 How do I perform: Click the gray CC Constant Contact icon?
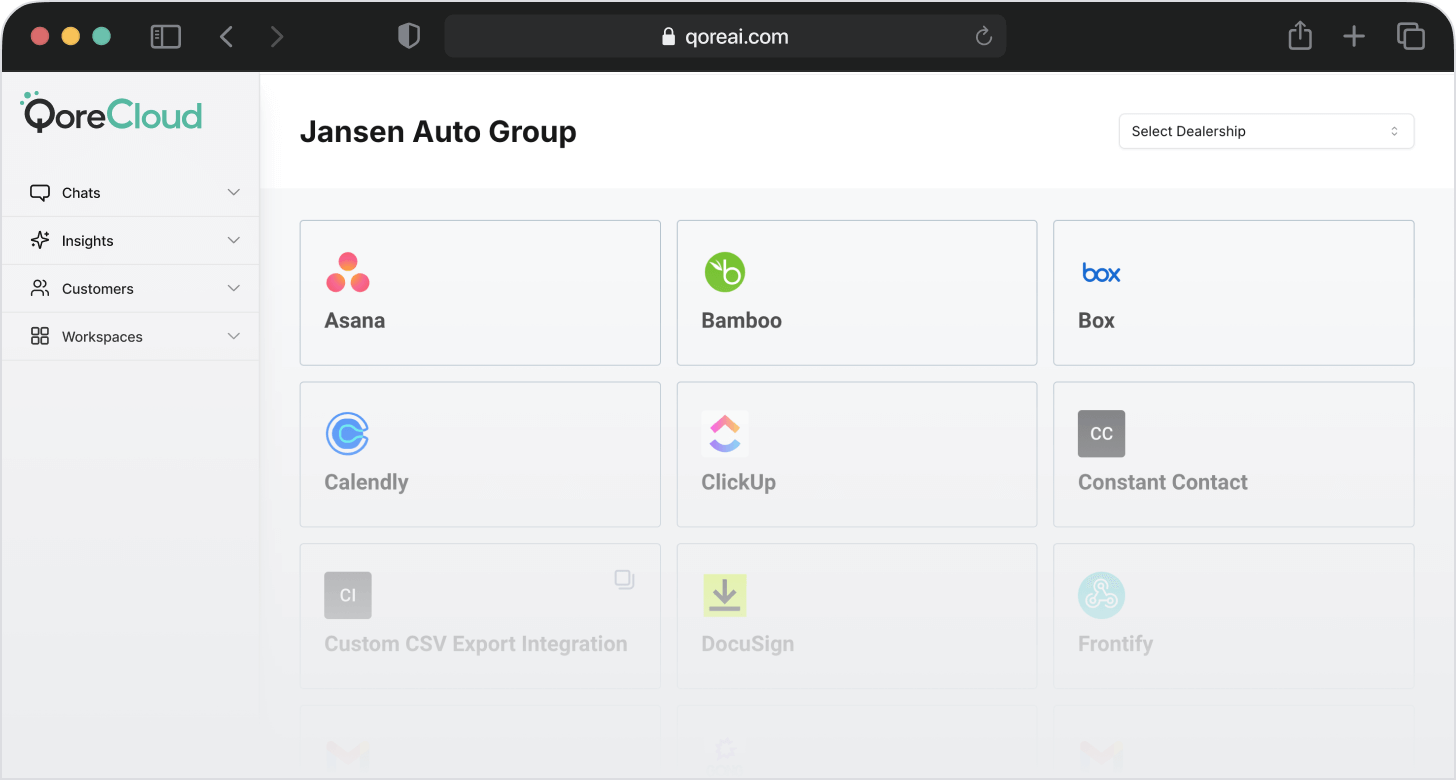click(x=1101, y=434)
